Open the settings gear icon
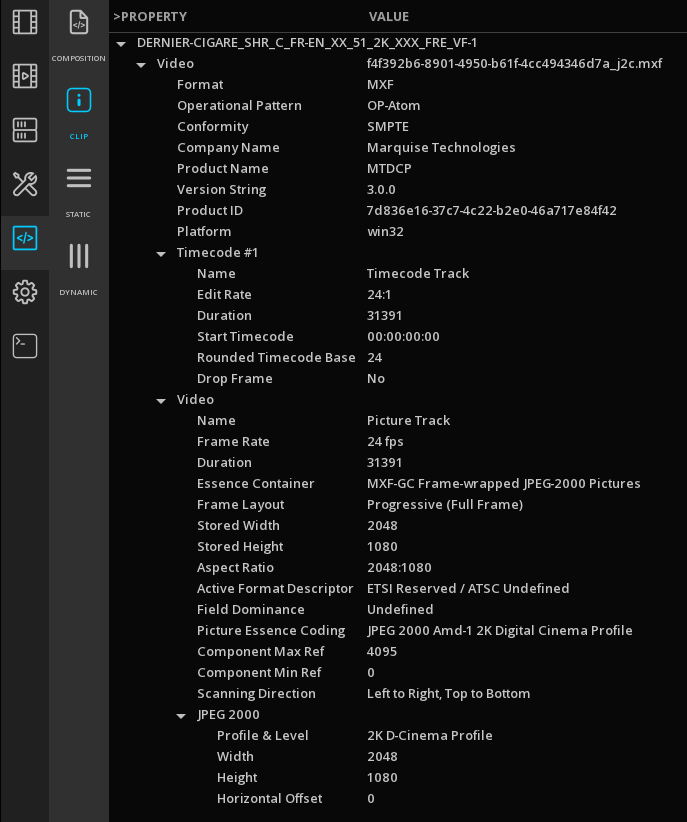This screenshot has width=687, height=822. [x=25, y=292]
